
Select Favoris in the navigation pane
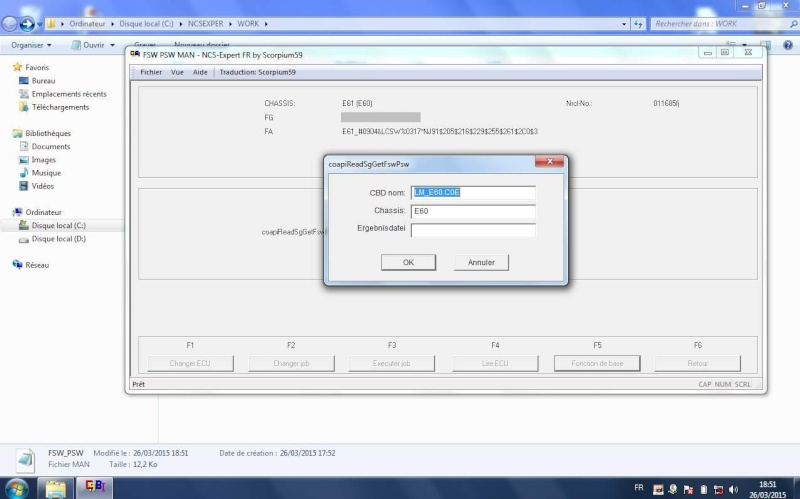[32, 67]
